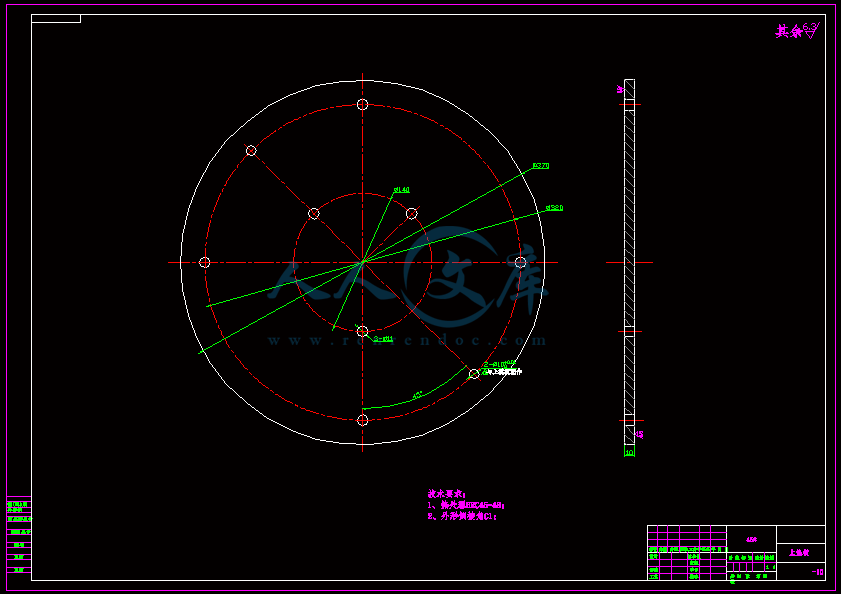Select the 45° angle dimension text
Screen dimensions: 841x594
417,395
